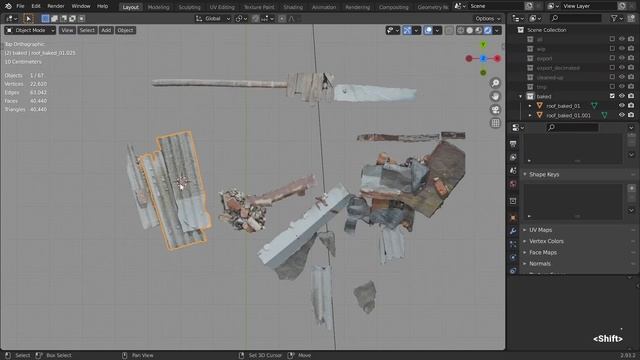This screenshot has width=640, height=360.
Task: Hide the 'baked' collection with its eye icon
Action: pos(622,96)
